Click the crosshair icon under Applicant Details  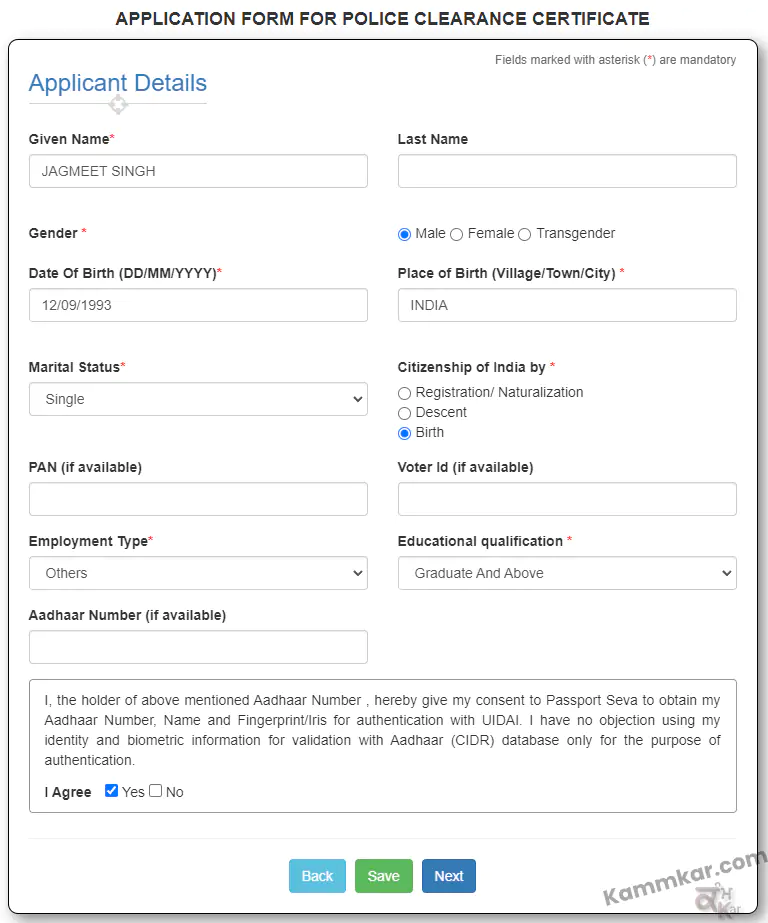(x=118, y=105)
